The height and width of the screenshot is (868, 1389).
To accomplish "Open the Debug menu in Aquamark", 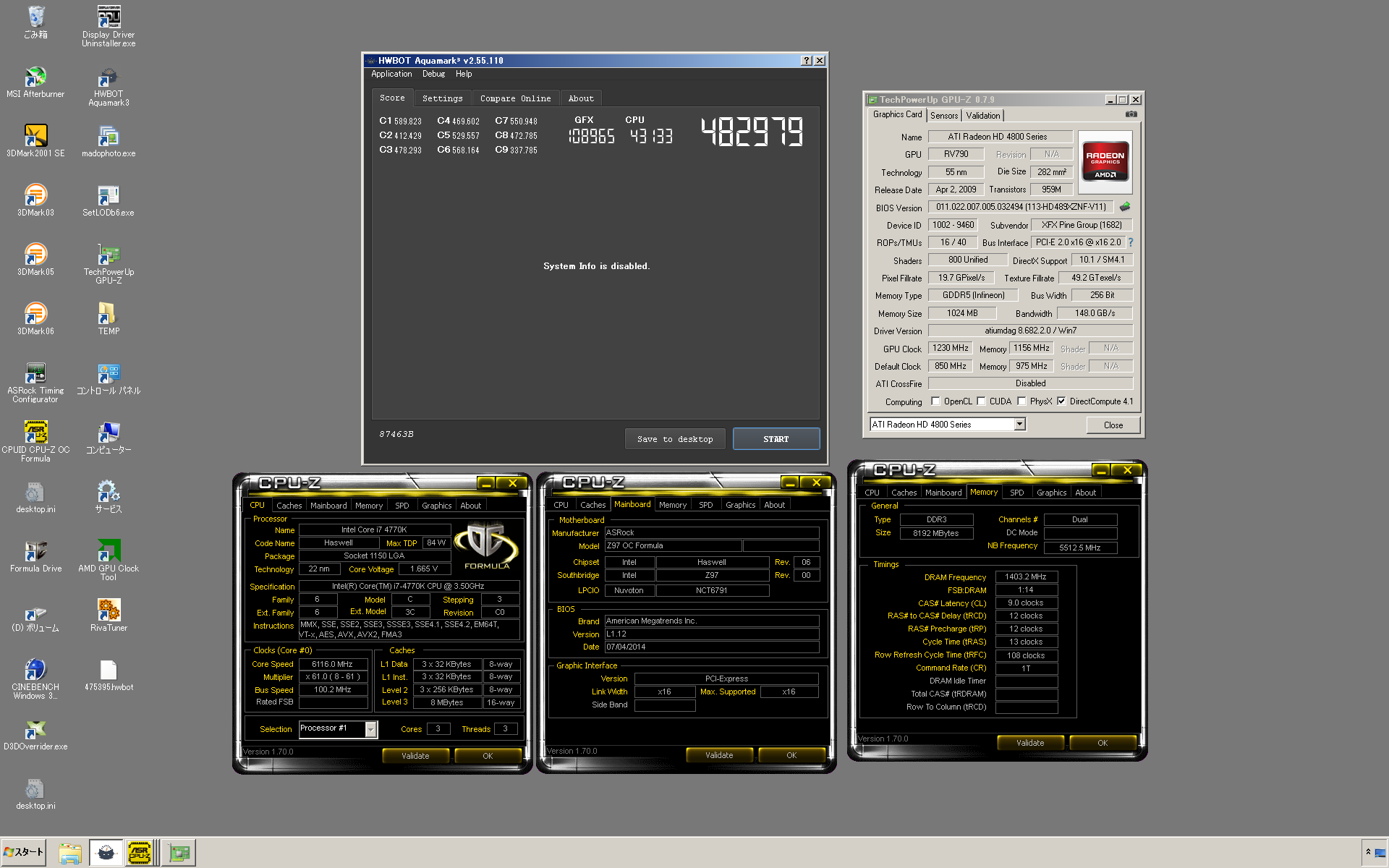I will tap(433, 74).
